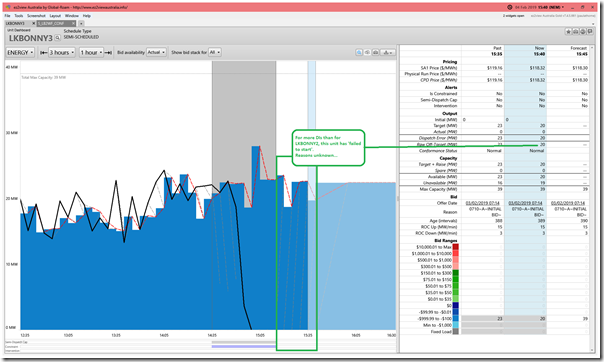Image resolution: width=604 pixels, height=362 pixels.
Task: Click the search icon beside LKBONNY3
Action: click(x=57, y=38)
